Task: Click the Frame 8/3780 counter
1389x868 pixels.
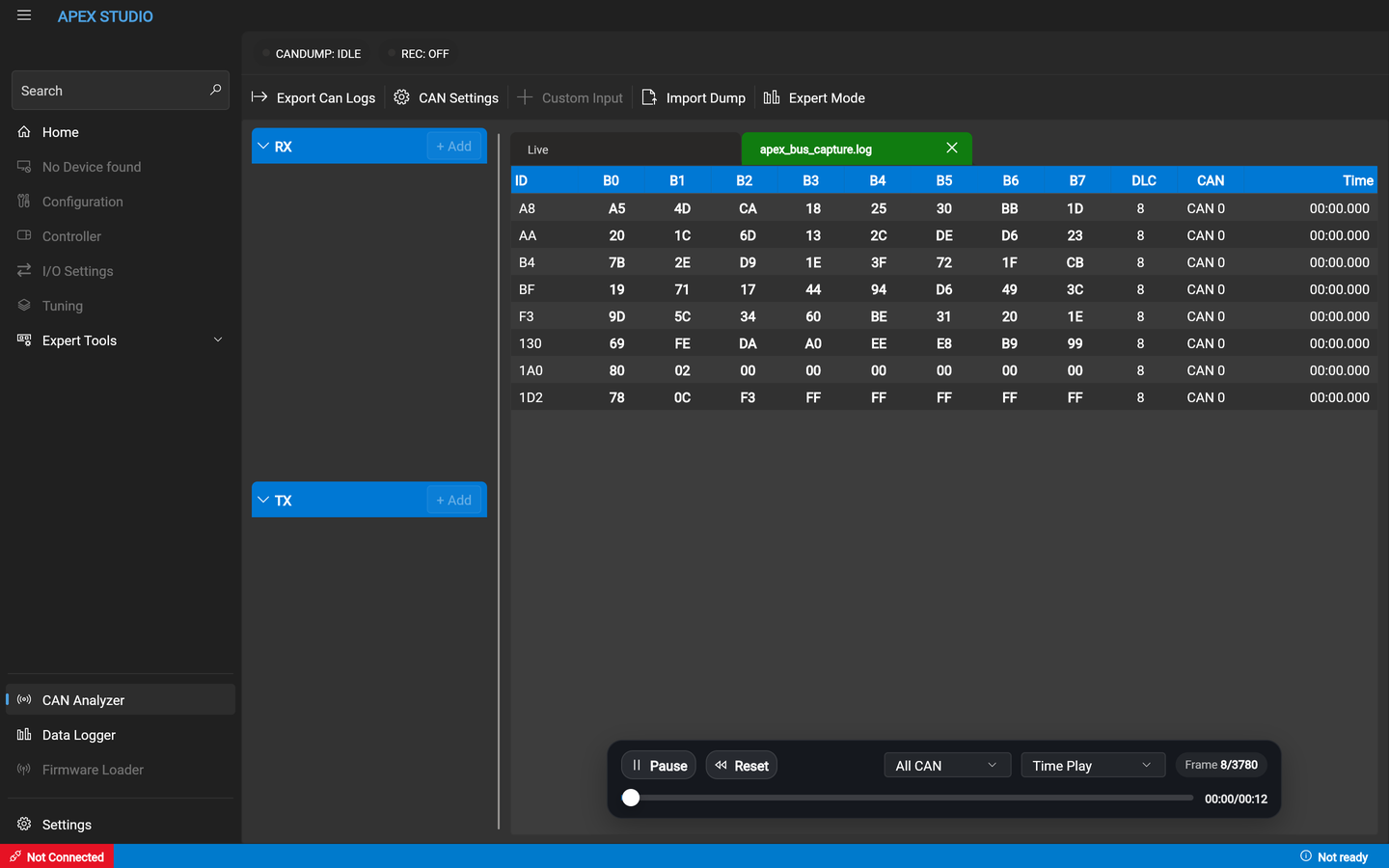Action: coord(1221,765)
